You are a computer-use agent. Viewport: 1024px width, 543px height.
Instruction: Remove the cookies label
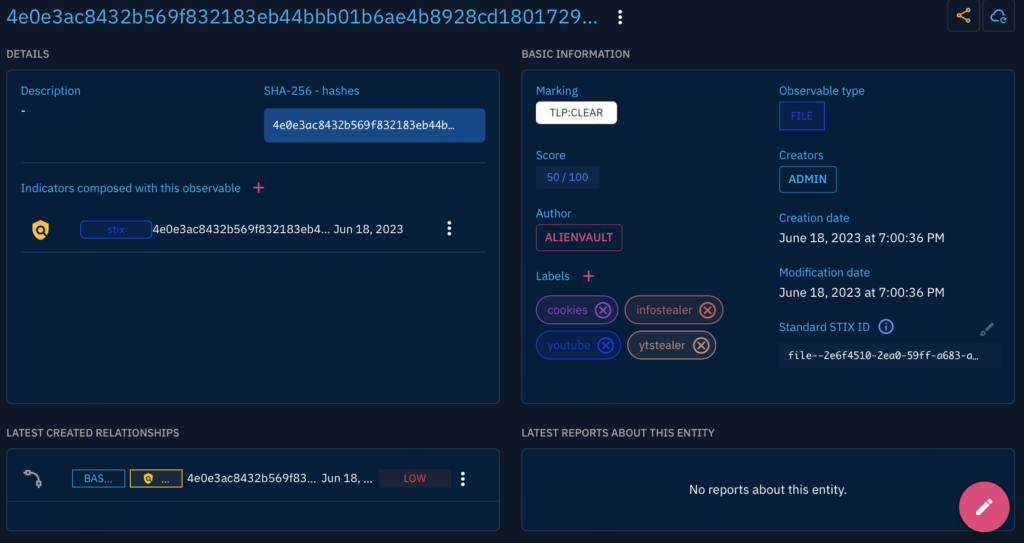point(602,310)
